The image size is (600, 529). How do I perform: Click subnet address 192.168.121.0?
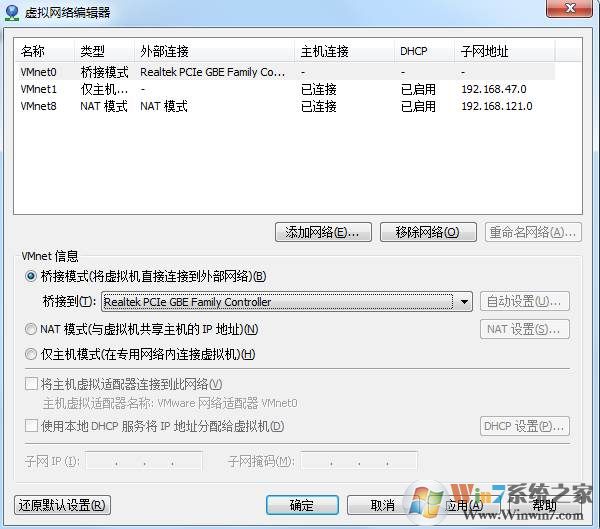[497, 106]
